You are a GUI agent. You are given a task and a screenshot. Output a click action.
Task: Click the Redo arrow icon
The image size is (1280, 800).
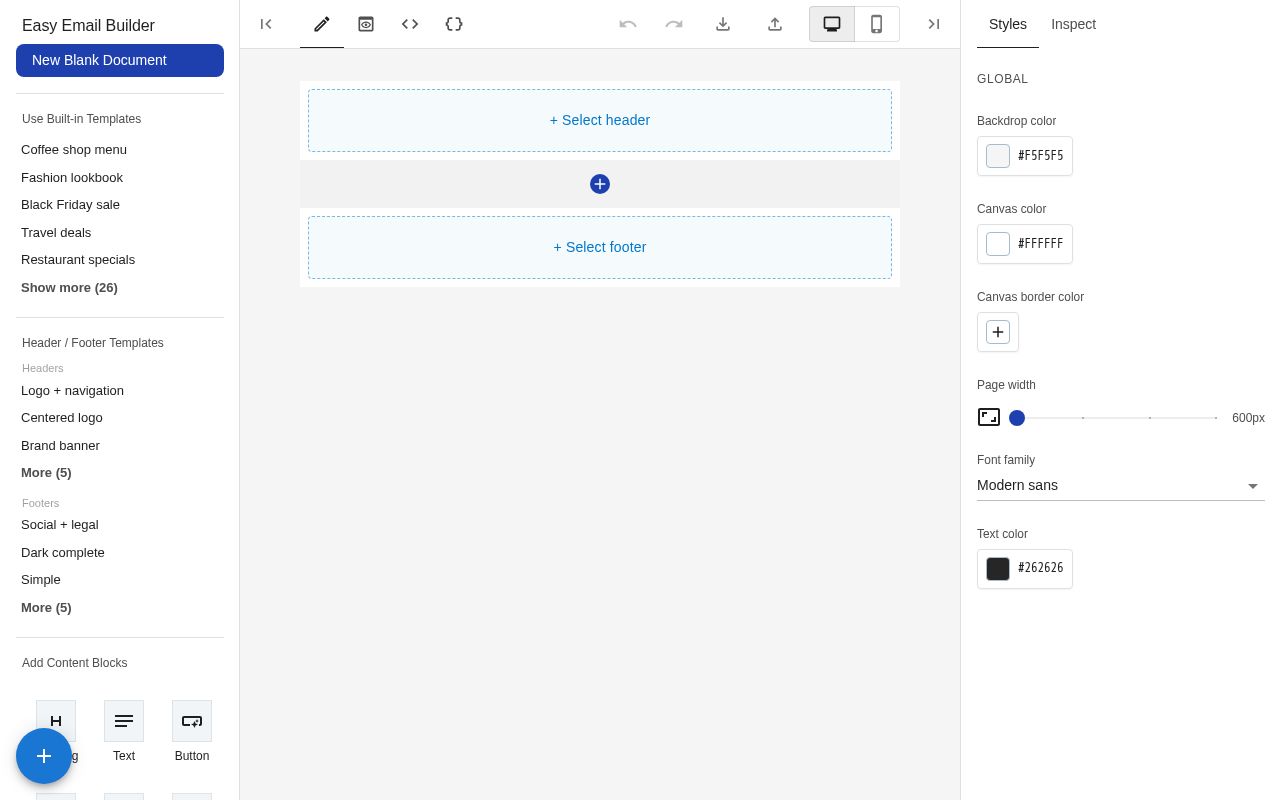click(x=674, y=24)
